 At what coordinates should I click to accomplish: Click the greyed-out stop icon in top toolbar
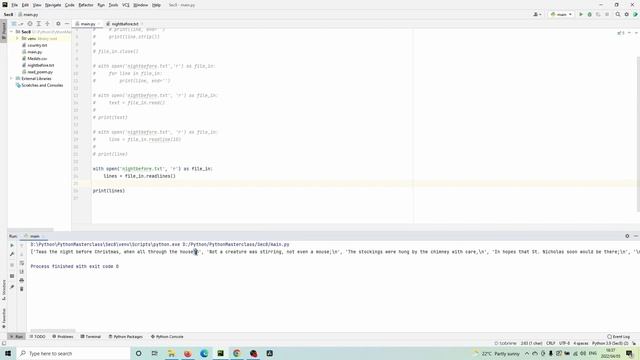tap(607, 14)
